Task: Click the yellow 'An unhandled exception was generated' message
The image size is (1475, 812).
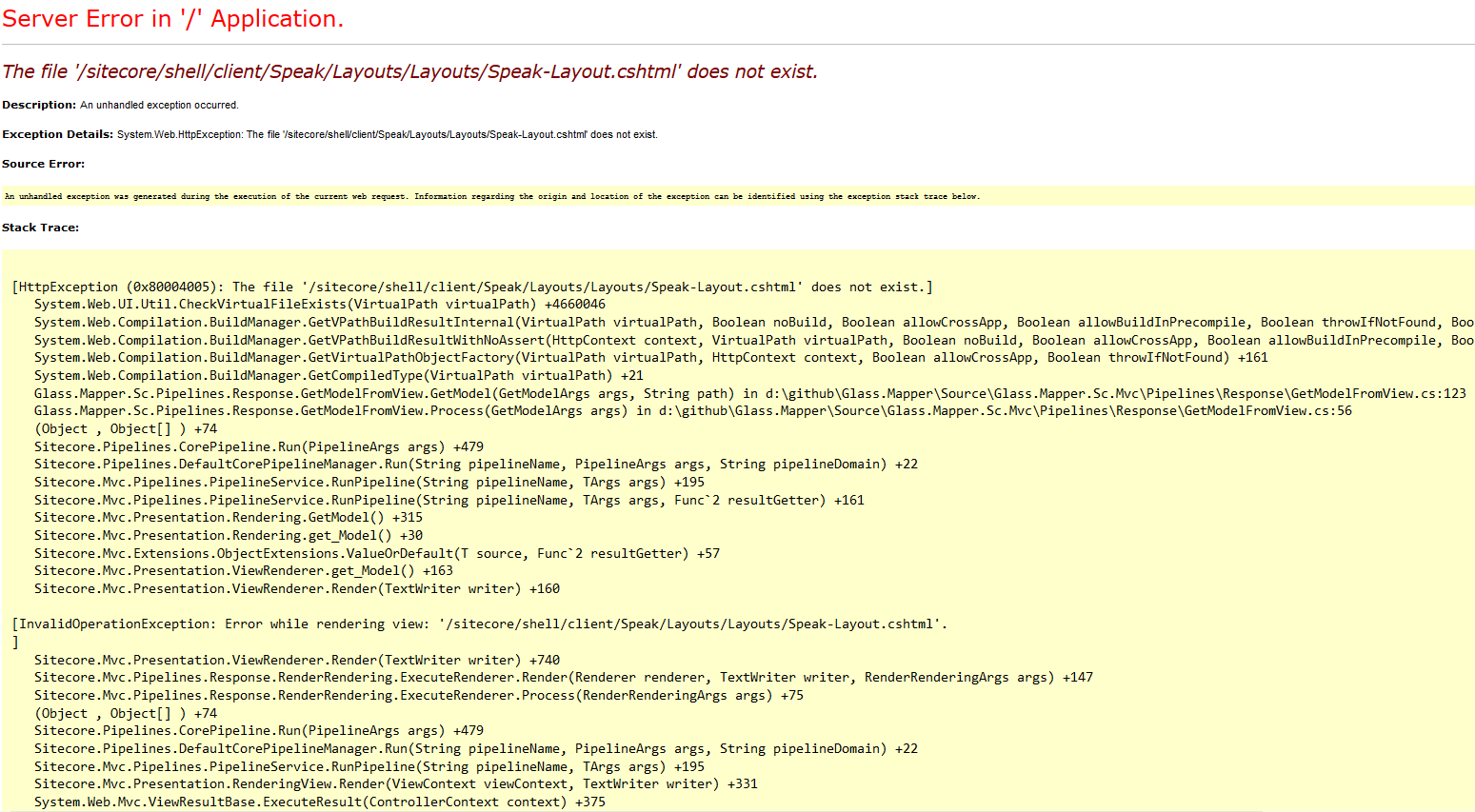Action: coord(491,196)
